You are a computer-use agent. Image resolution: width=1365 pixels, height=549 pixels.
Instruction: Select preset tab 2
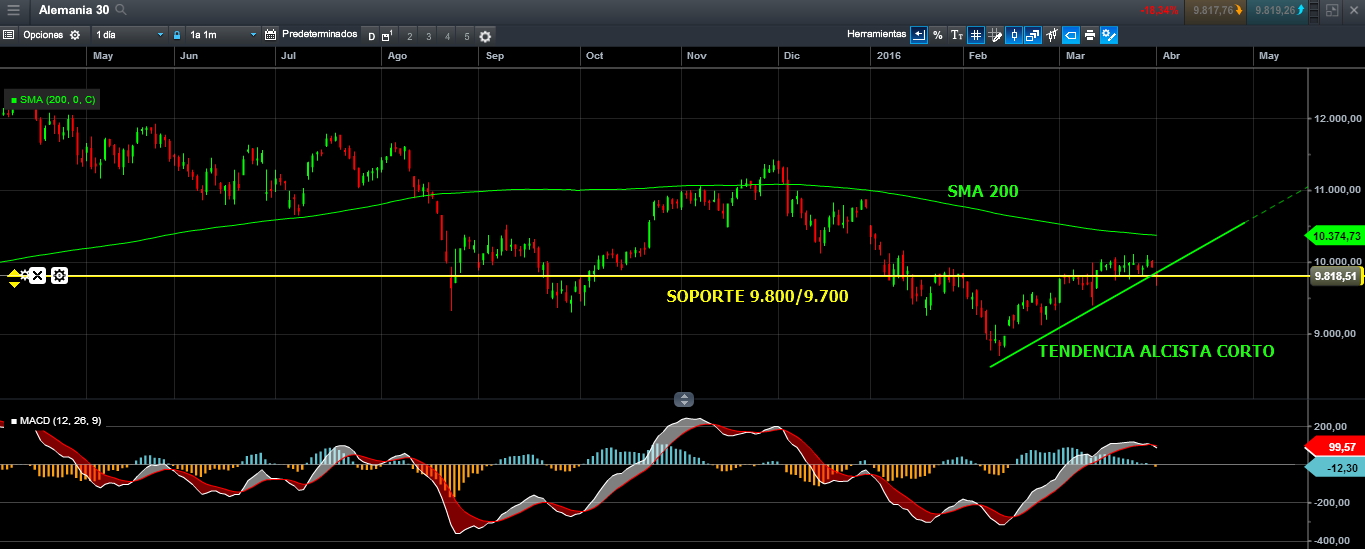409,37
